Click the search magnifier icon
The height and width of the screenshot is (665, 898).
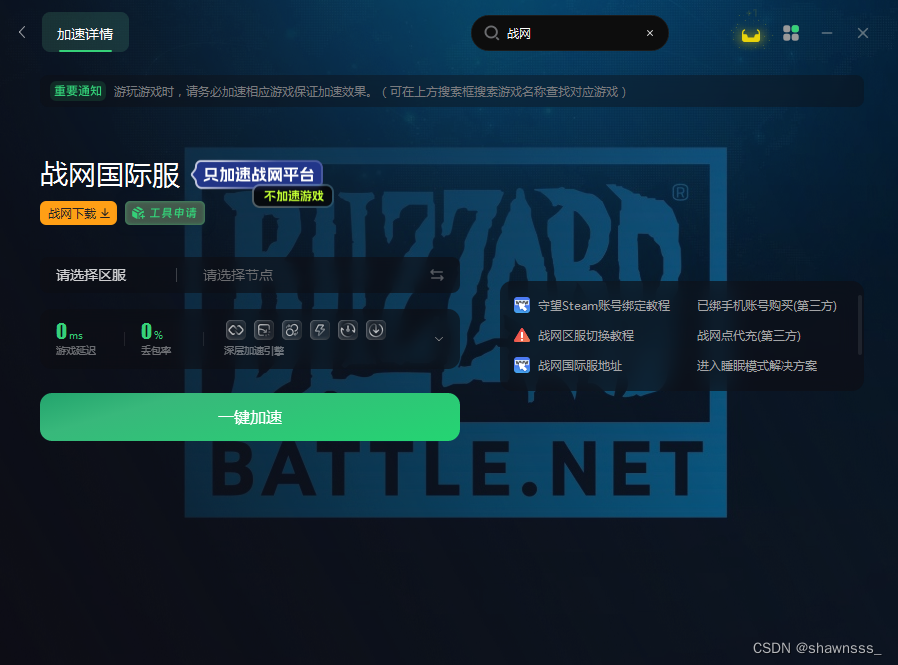[491, 33]
